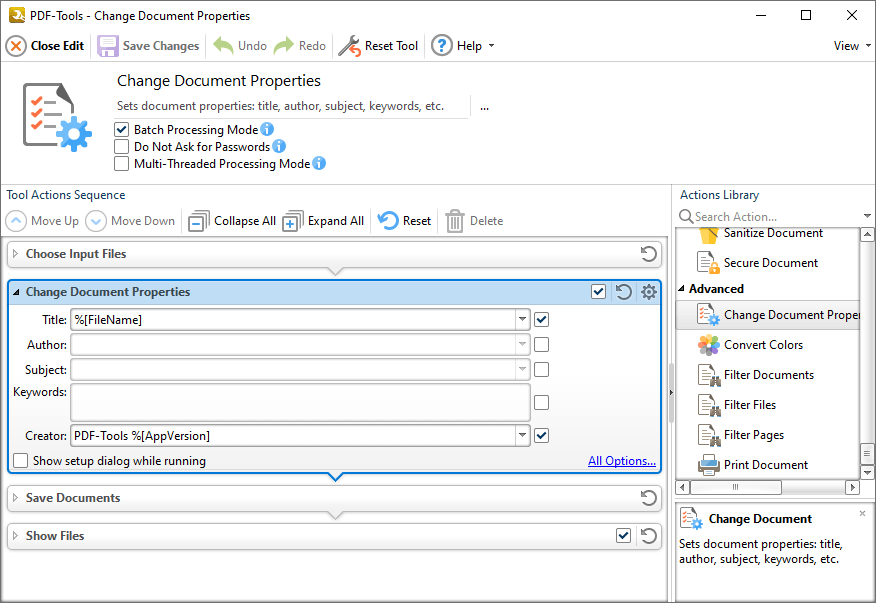Select the Convert Colors action
The image size is (876, 603).
[x=761, y=344]
